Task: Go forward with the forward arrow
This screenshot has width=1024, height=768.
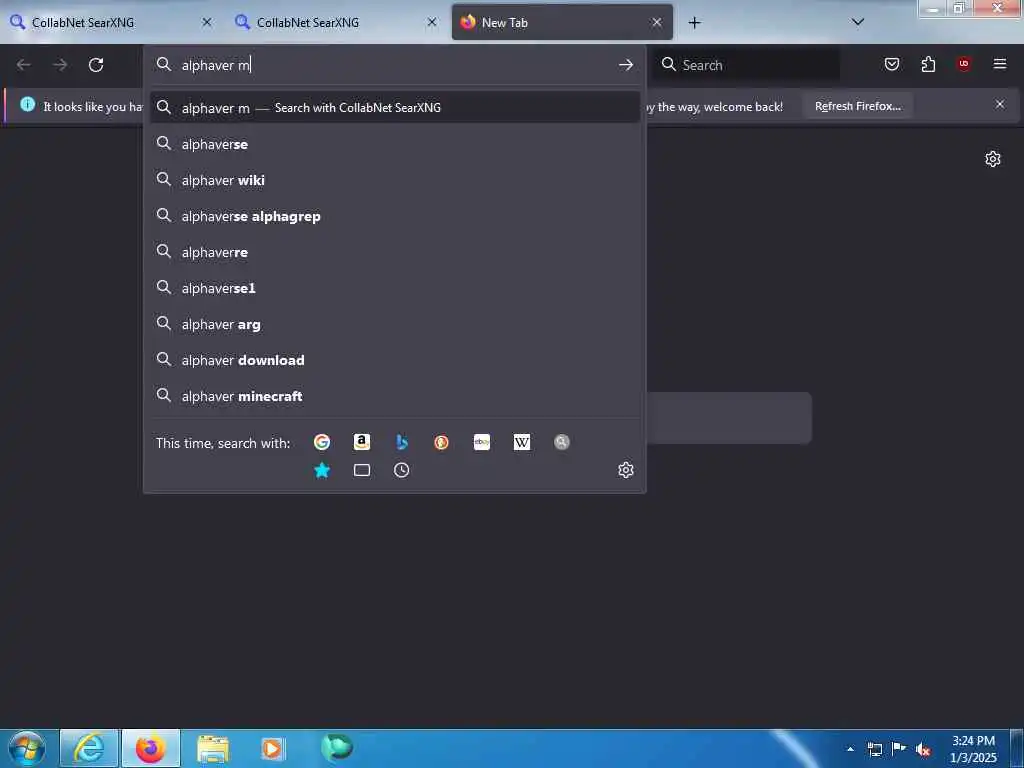Action: (60, 65)
